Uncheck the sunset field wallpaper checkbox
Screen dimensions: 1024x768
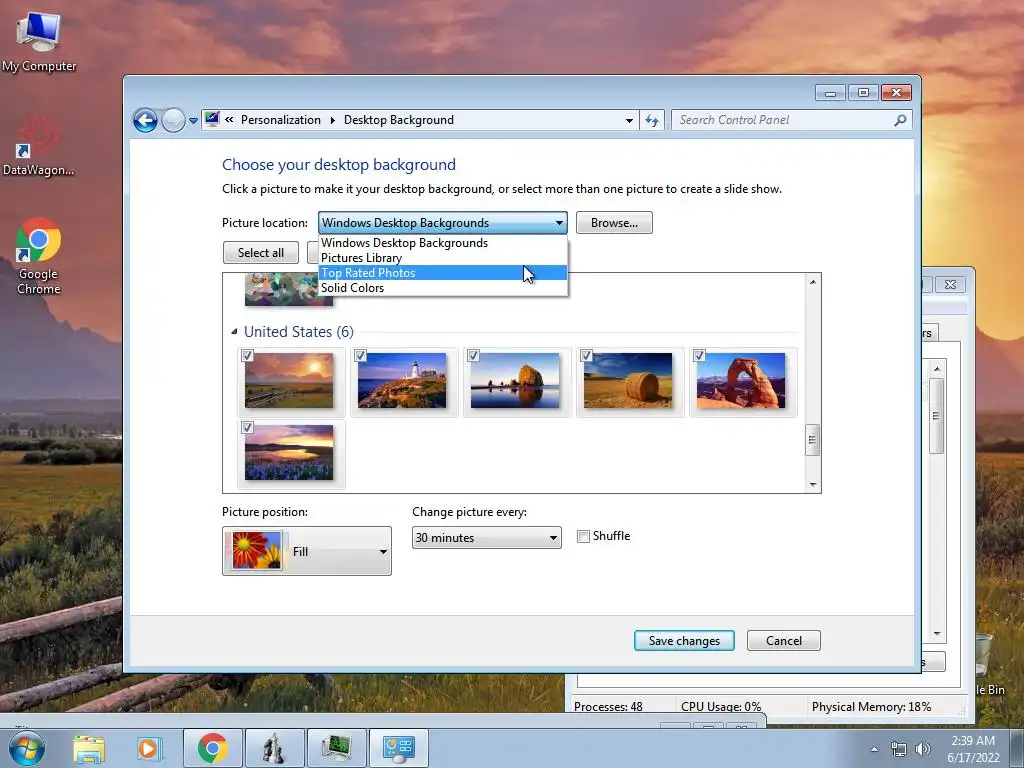point(248,355)
